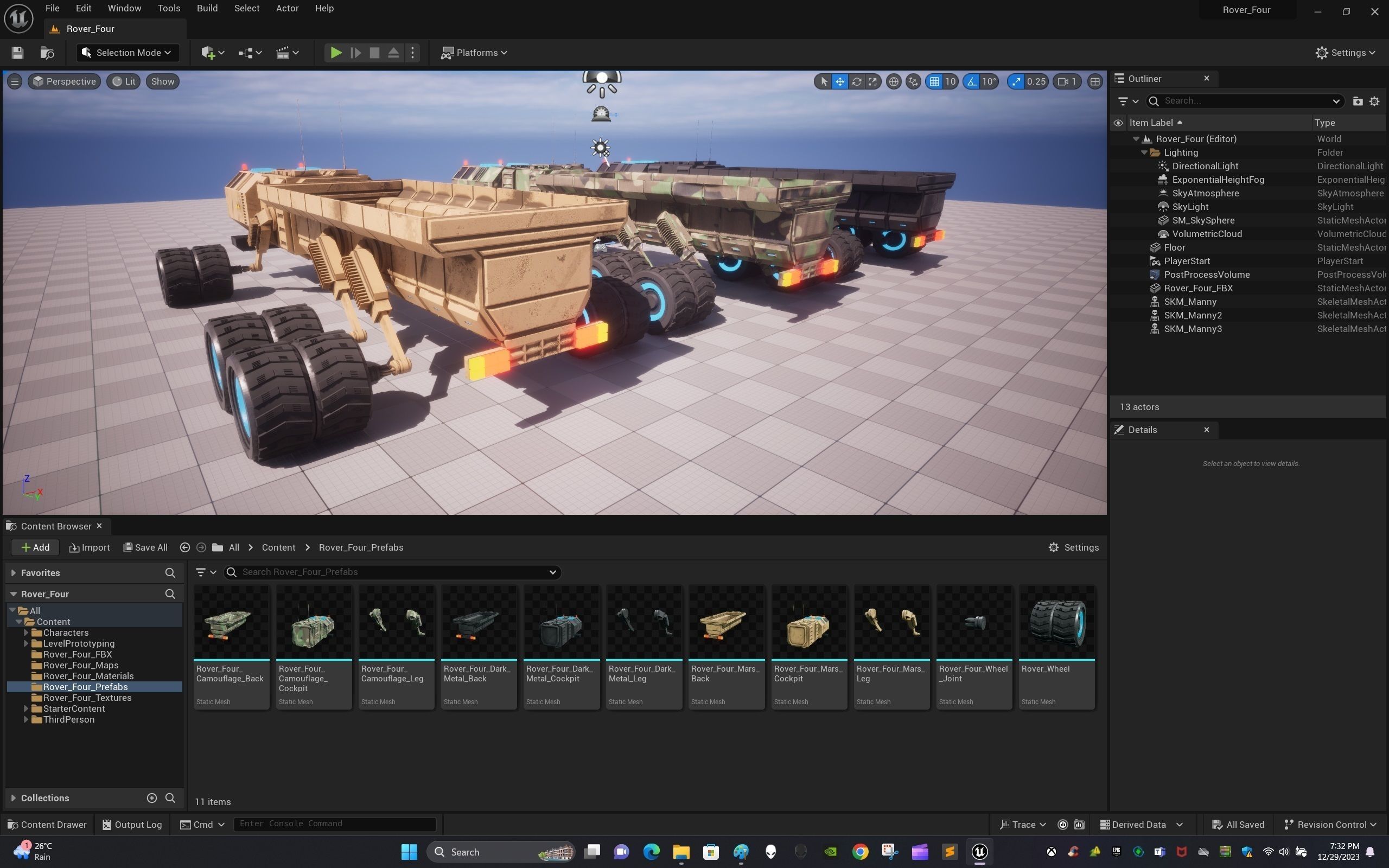Select the rotate transform tool in viewport

click(x=856, y=81)
